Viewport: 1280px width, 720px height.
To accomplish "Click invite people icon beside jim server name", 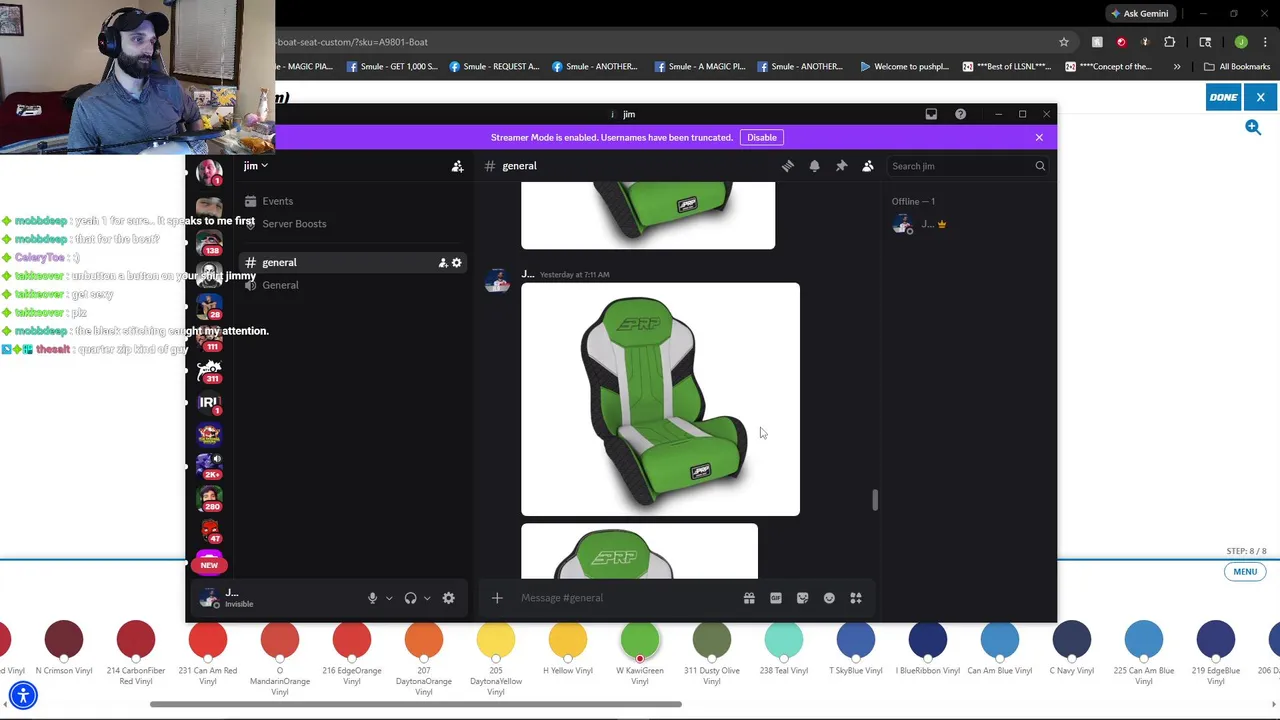I will point(457,166).
